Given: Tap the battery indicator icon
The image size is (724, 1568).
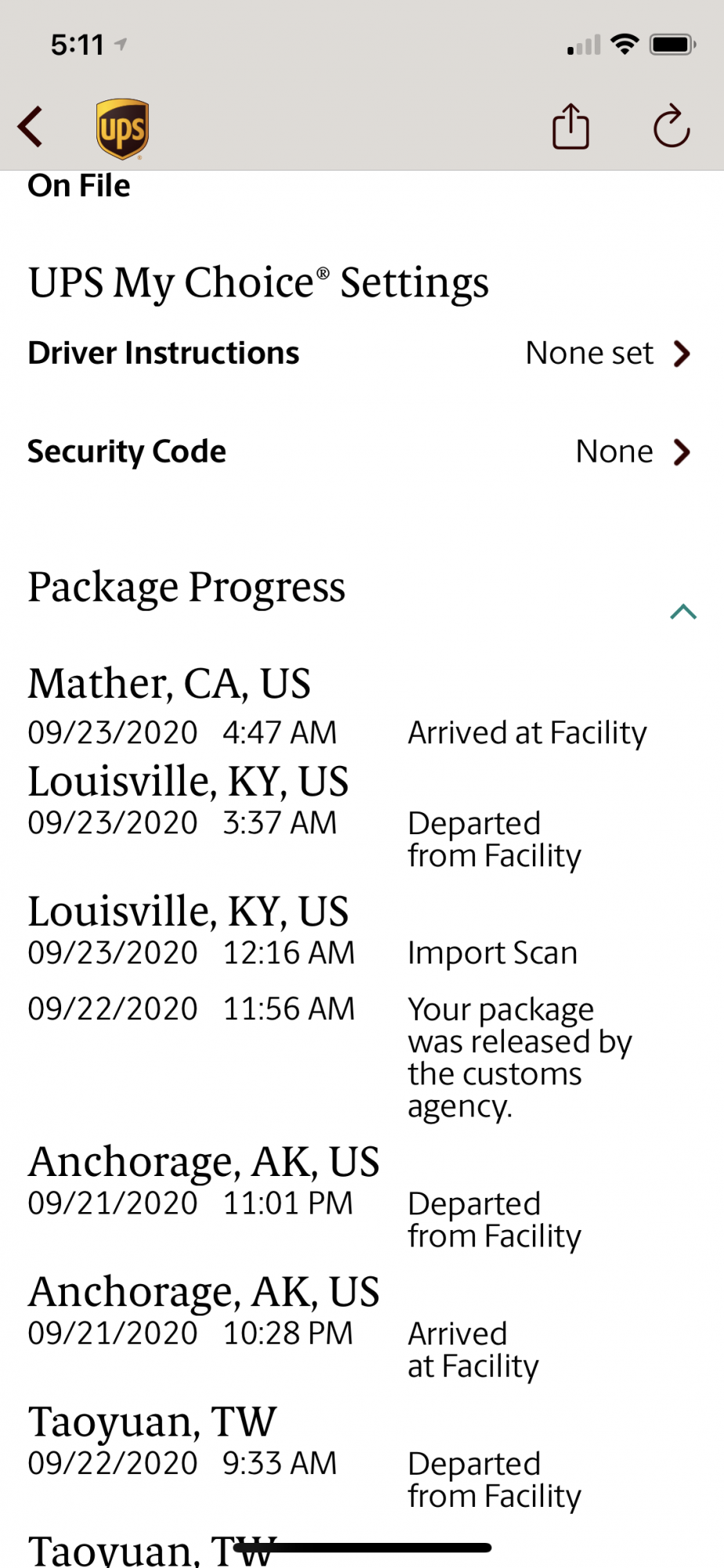Looking at the screenshot, I should coord(672,45).
